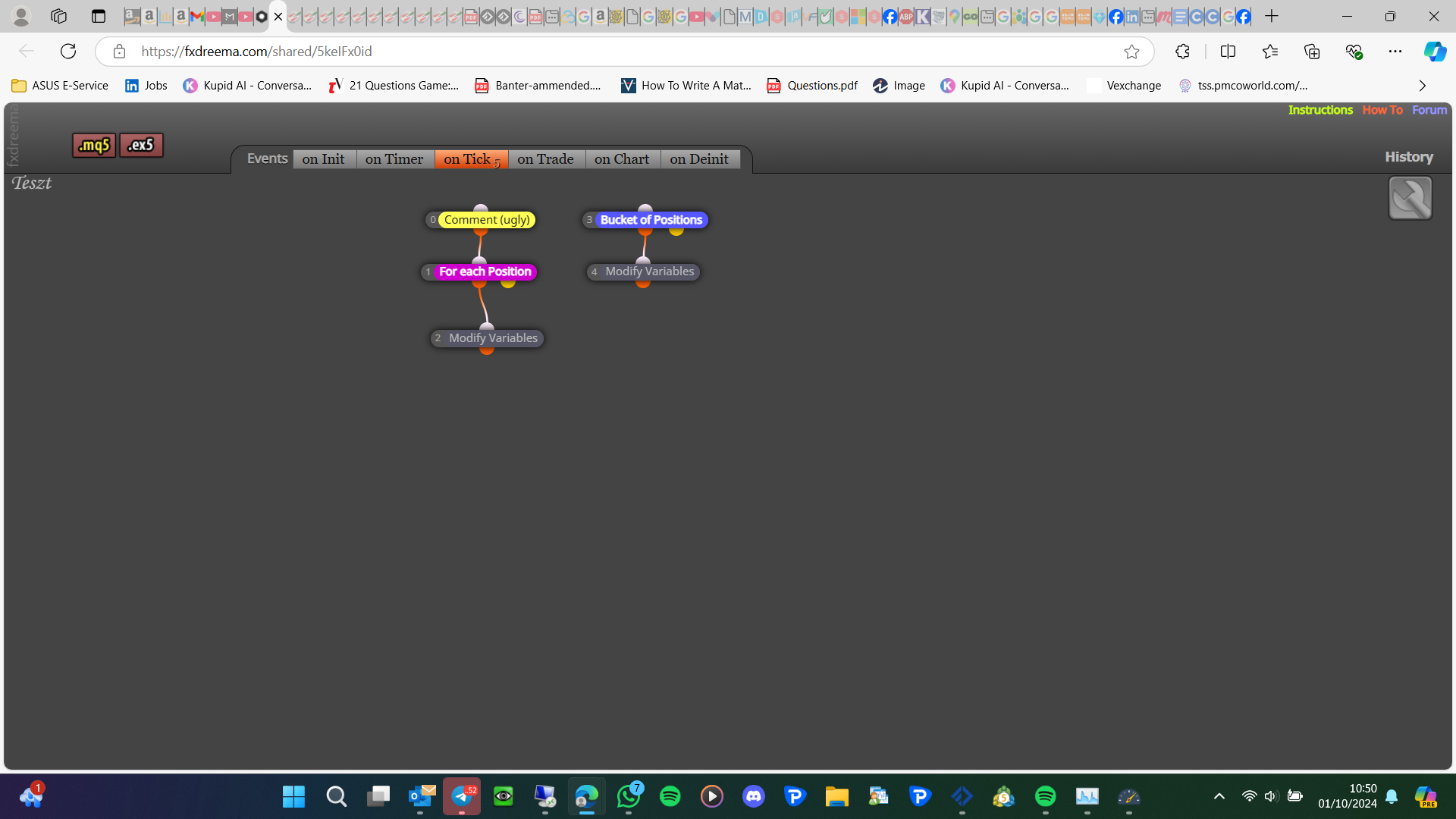Open Browser essentials heart icon
The width and height of the screenshot is (1456, 819).
click(x=1354, y=52)
